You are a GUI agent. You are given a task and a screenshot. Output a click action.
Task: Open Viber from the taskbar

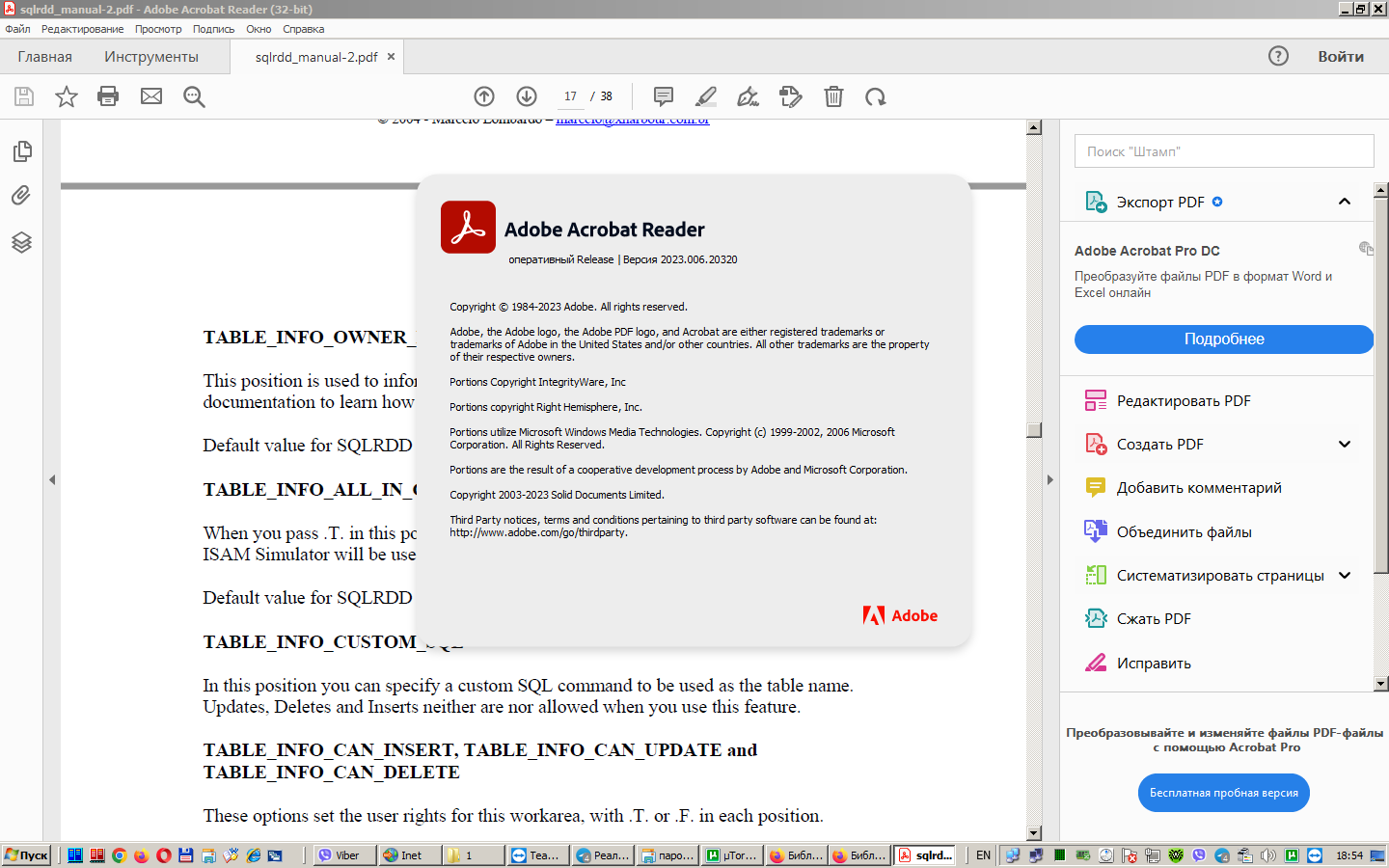[x=344, y=855]
